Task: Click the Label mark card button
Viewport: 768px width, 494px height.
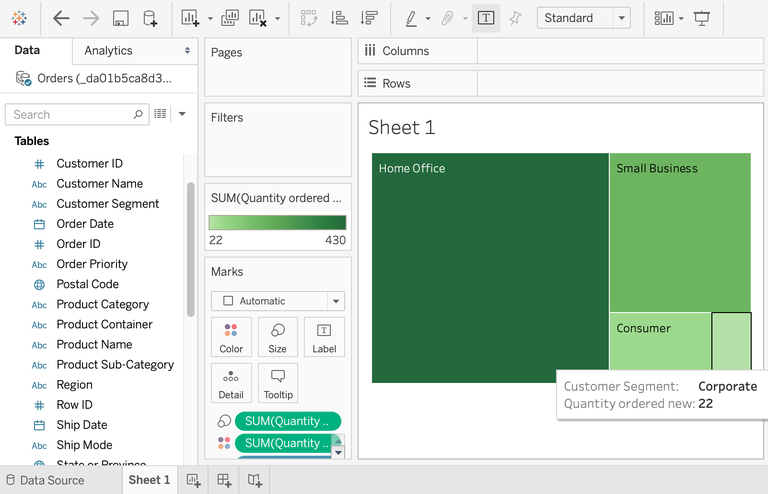Action: [x=324, y=337]
